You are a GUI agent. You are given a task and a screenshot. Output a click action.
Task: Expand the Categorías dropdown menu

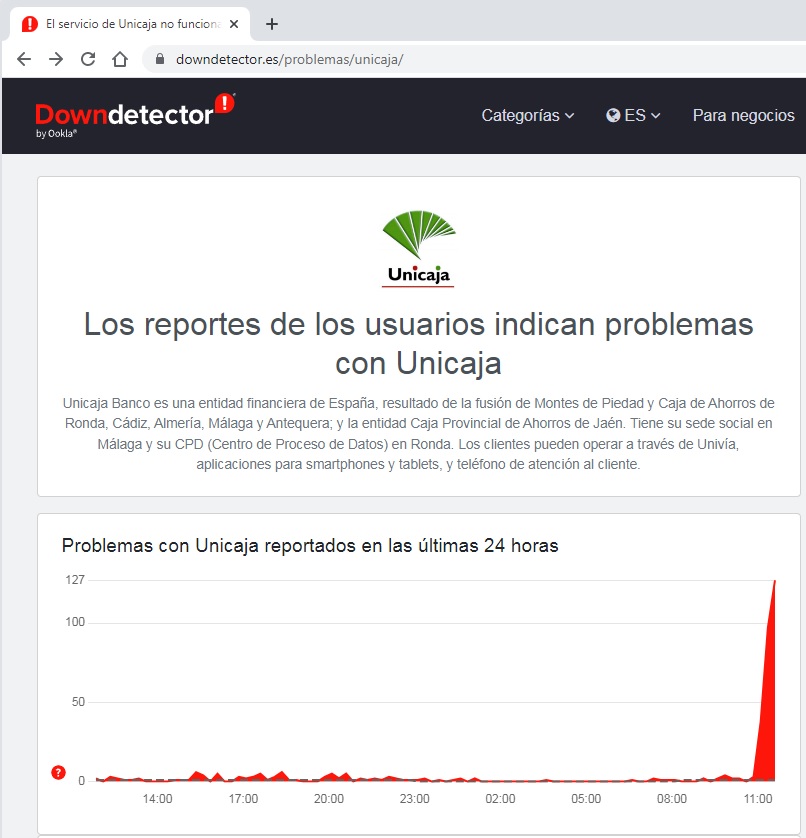tap(528, 115)
